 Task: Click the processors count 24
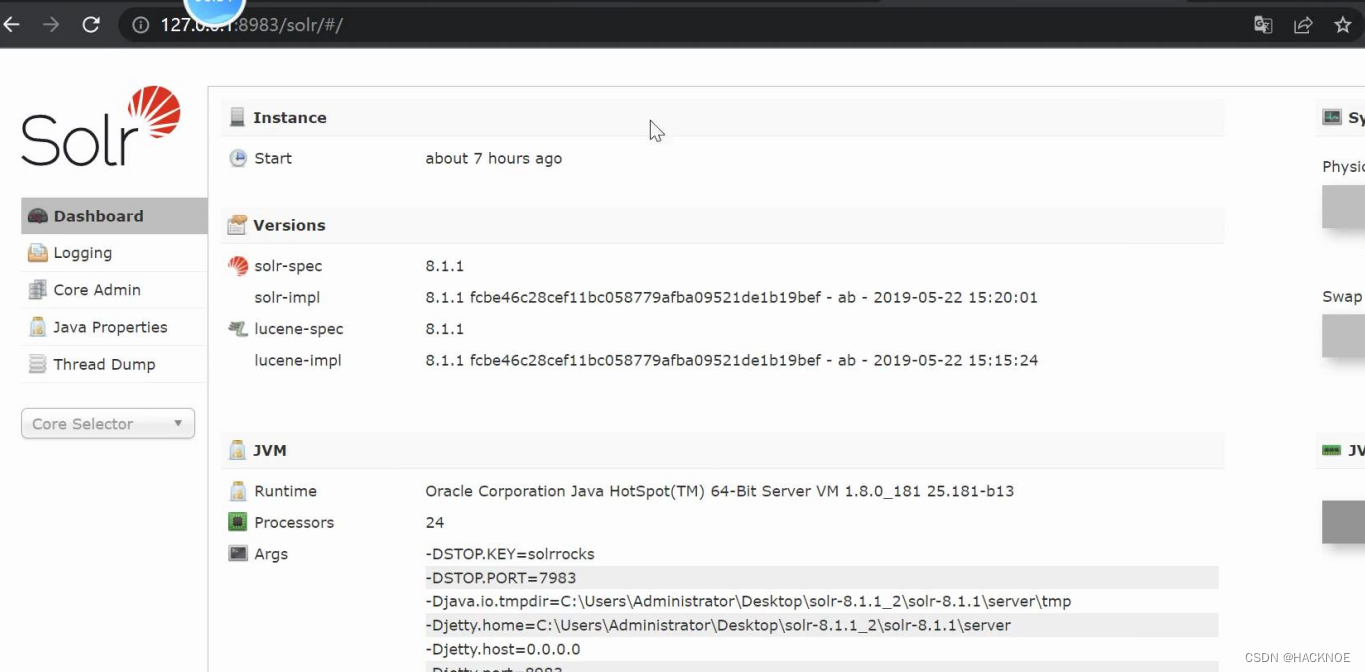pos(435,522)
